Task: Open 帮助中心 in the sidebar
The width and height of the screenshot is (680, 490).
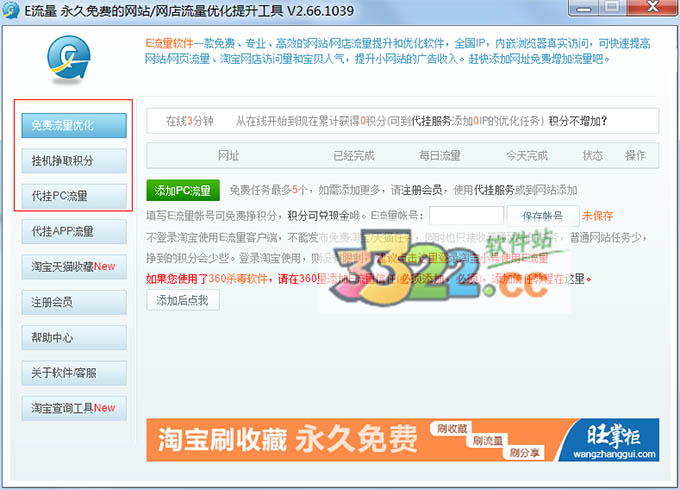Action: pos(74,337)
